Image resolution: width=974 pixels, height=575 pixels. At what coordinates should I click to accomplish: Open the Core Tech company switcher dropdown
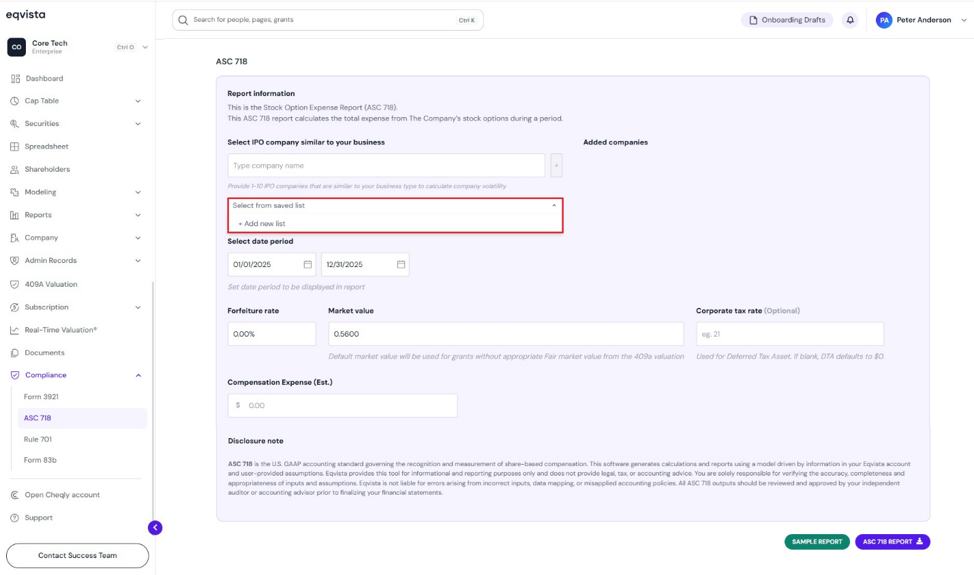pyautogui.click(x=145, y=47)
